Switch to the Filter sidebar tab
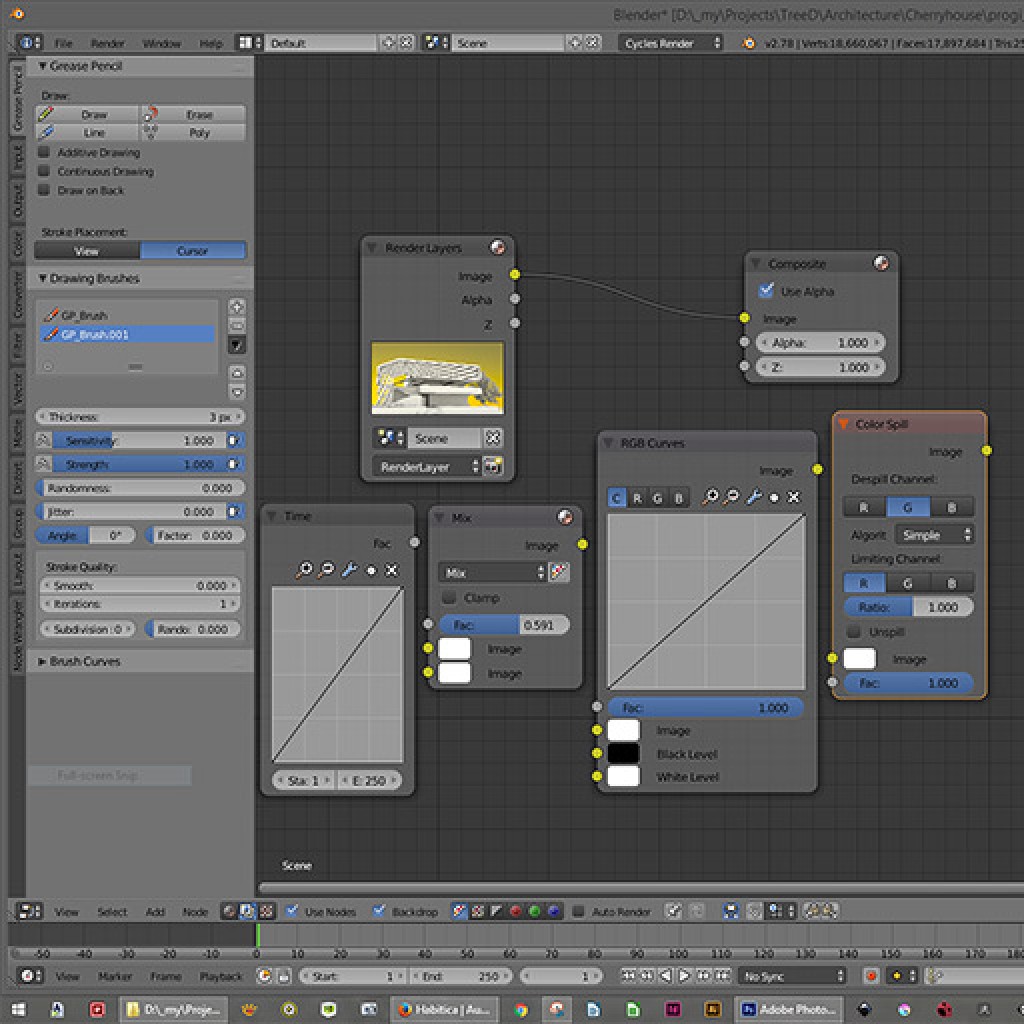Screen dimensions: 1024x1024 [17, 346]
